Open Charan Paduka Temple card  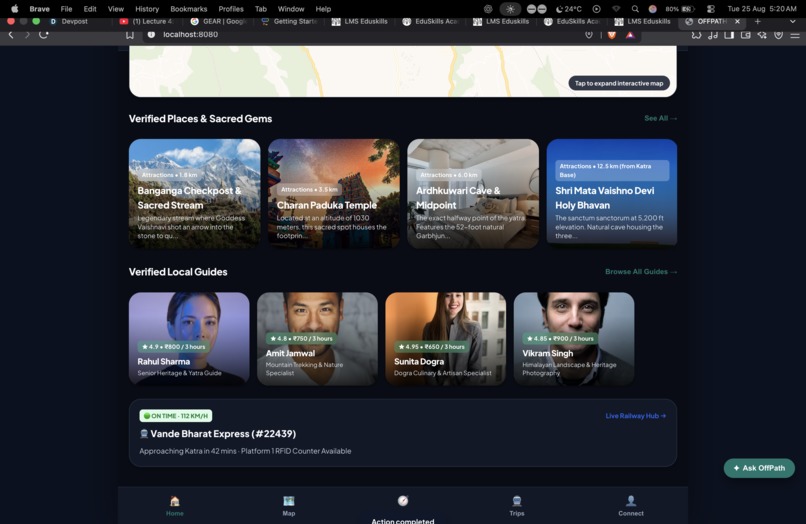(x=334, y=193)
